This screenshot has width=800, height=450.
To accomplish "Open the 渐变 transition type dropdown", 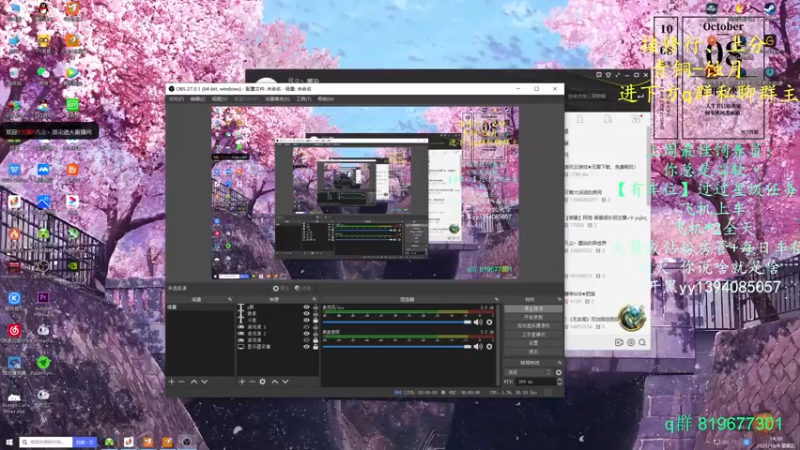I will [x=528, y=372].
